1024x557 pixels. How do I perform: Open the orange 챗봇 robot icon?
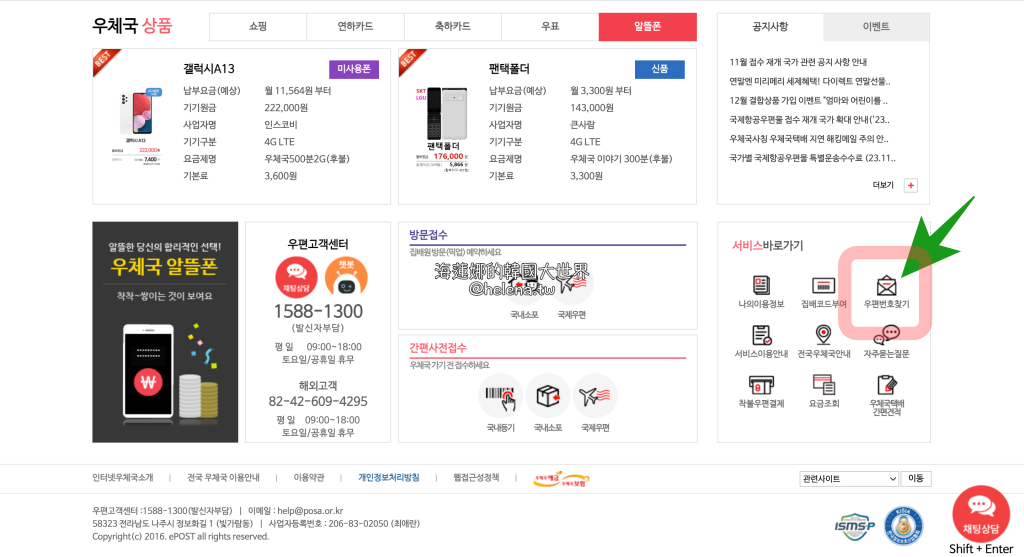(346, 276)
